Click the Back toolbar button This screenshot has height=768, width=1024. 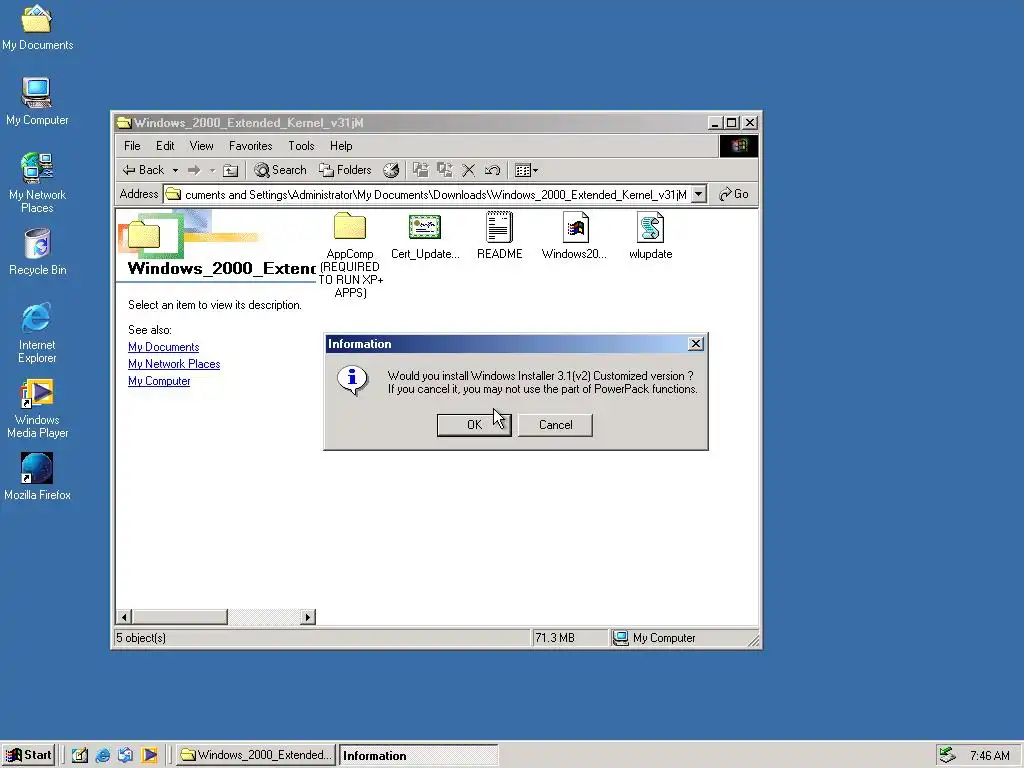(144, 170)
